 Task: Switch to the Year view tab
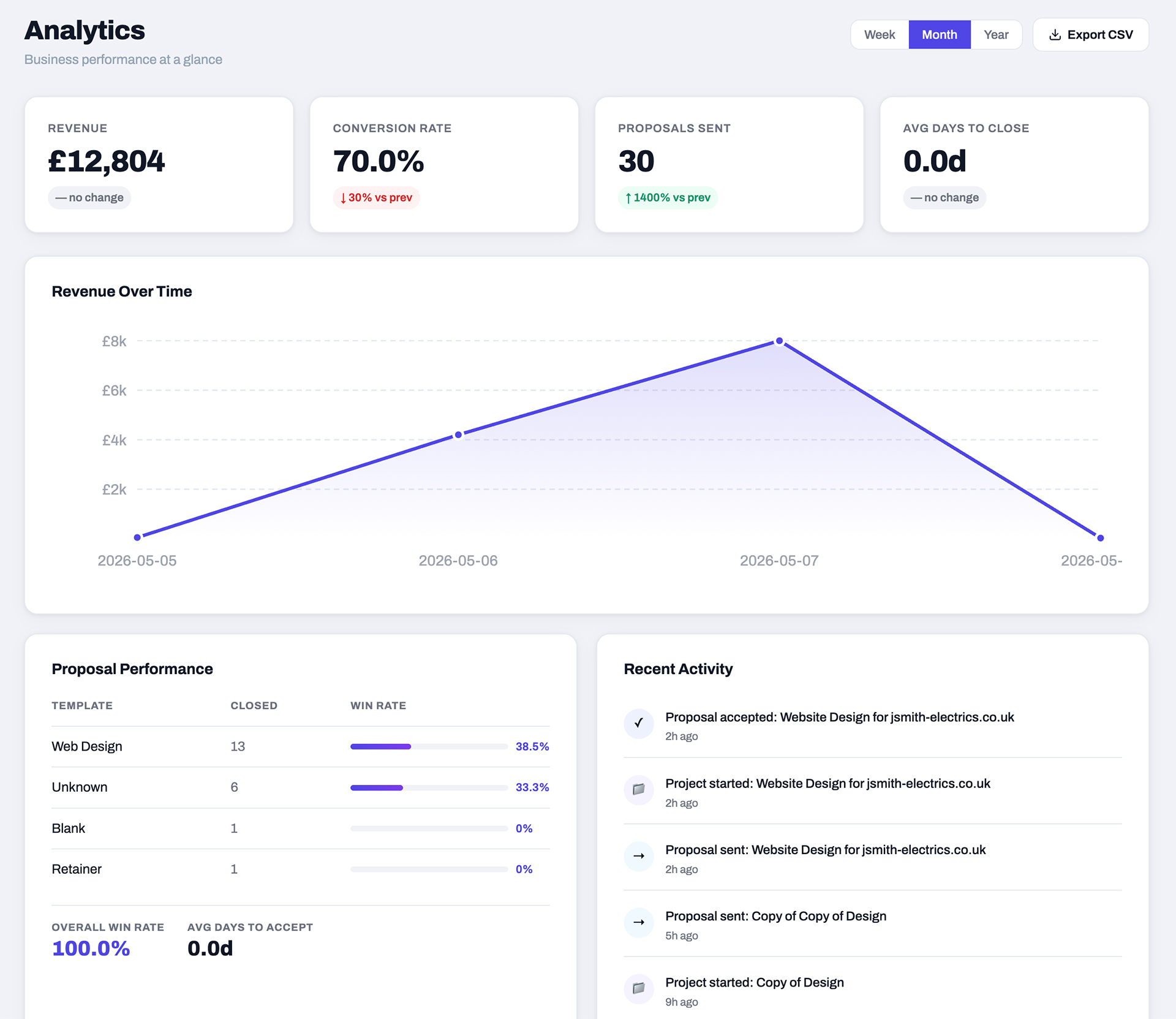tap(996, 35)
